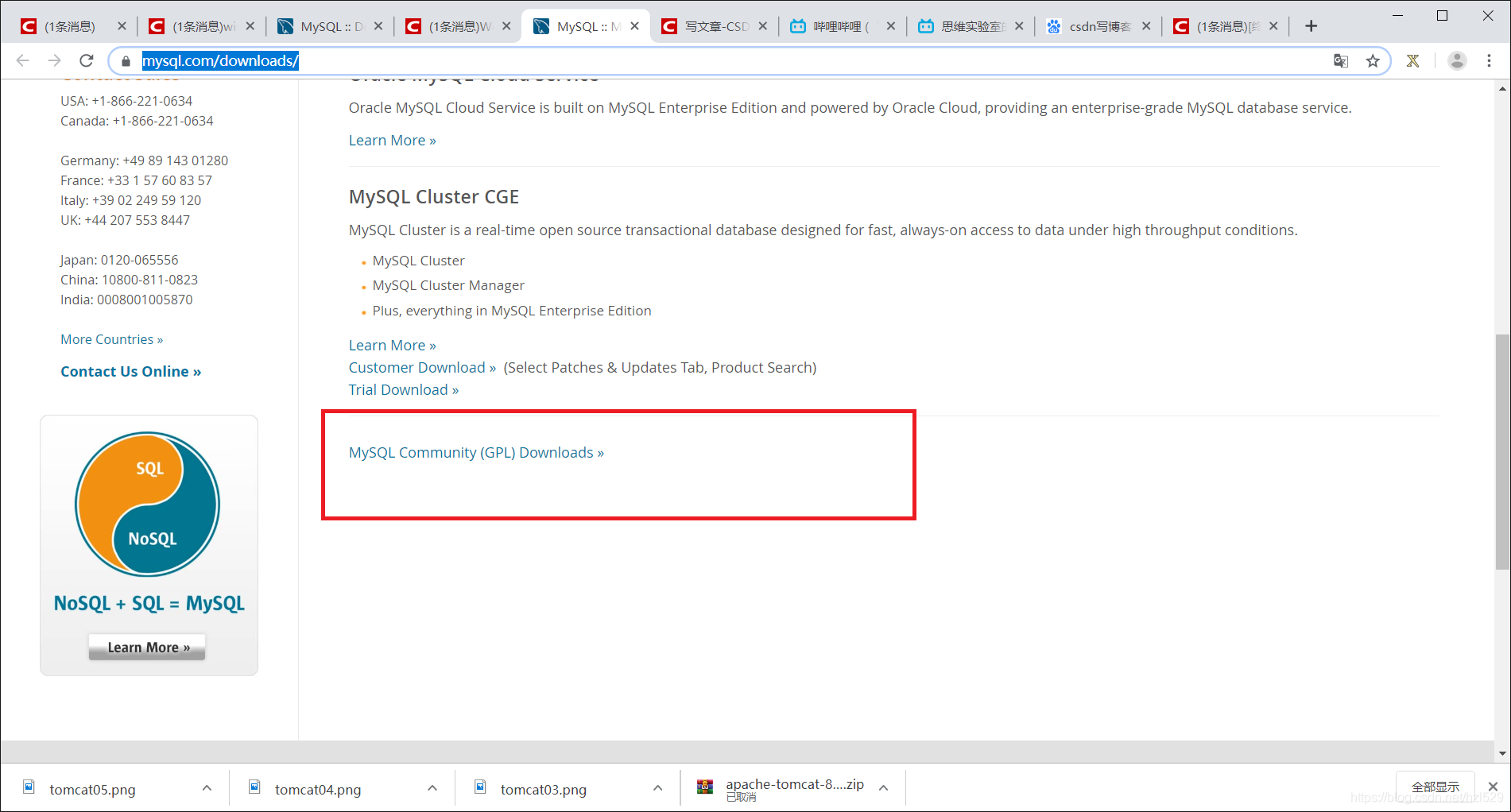Reload the MySQL downloads page
Image resolution: width=1511 pixels, height=812 pixels.
tap(87, 60)
